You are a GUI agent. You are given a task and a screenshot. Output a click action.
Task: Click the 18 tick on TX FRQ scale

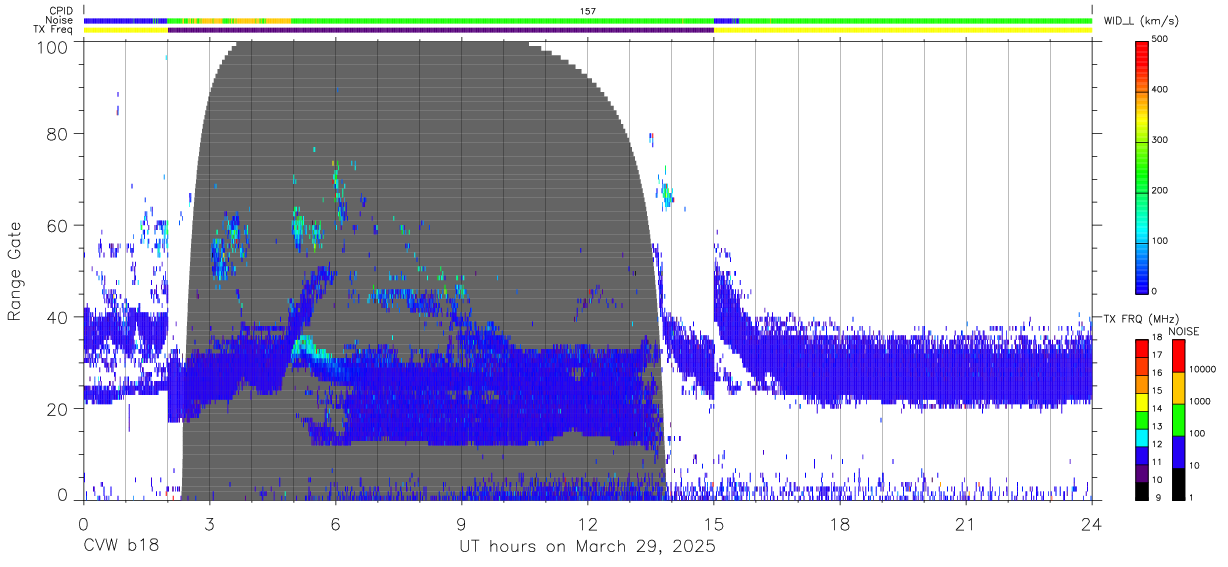[x=1156, y=339]
